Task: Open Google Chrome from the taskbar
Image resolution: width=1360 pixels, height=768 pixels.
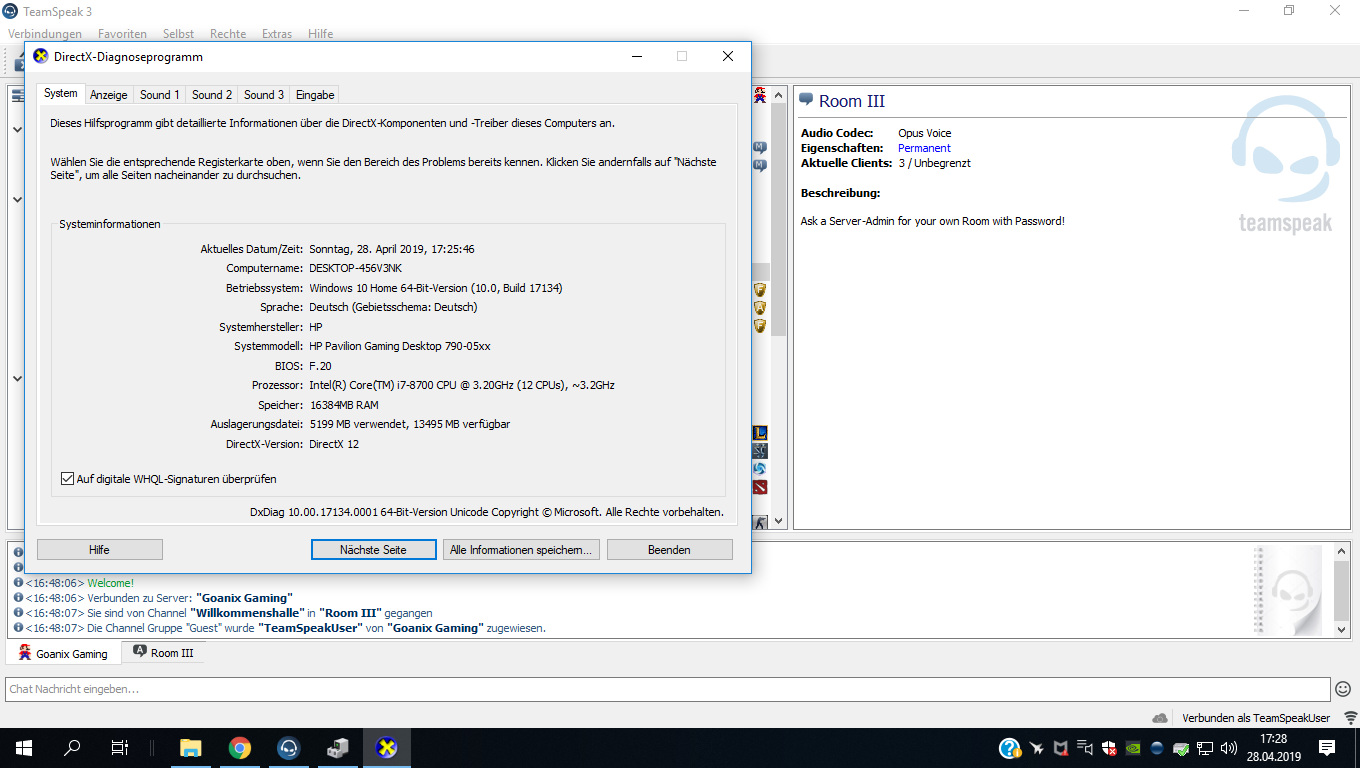Action: click(239, 747)
